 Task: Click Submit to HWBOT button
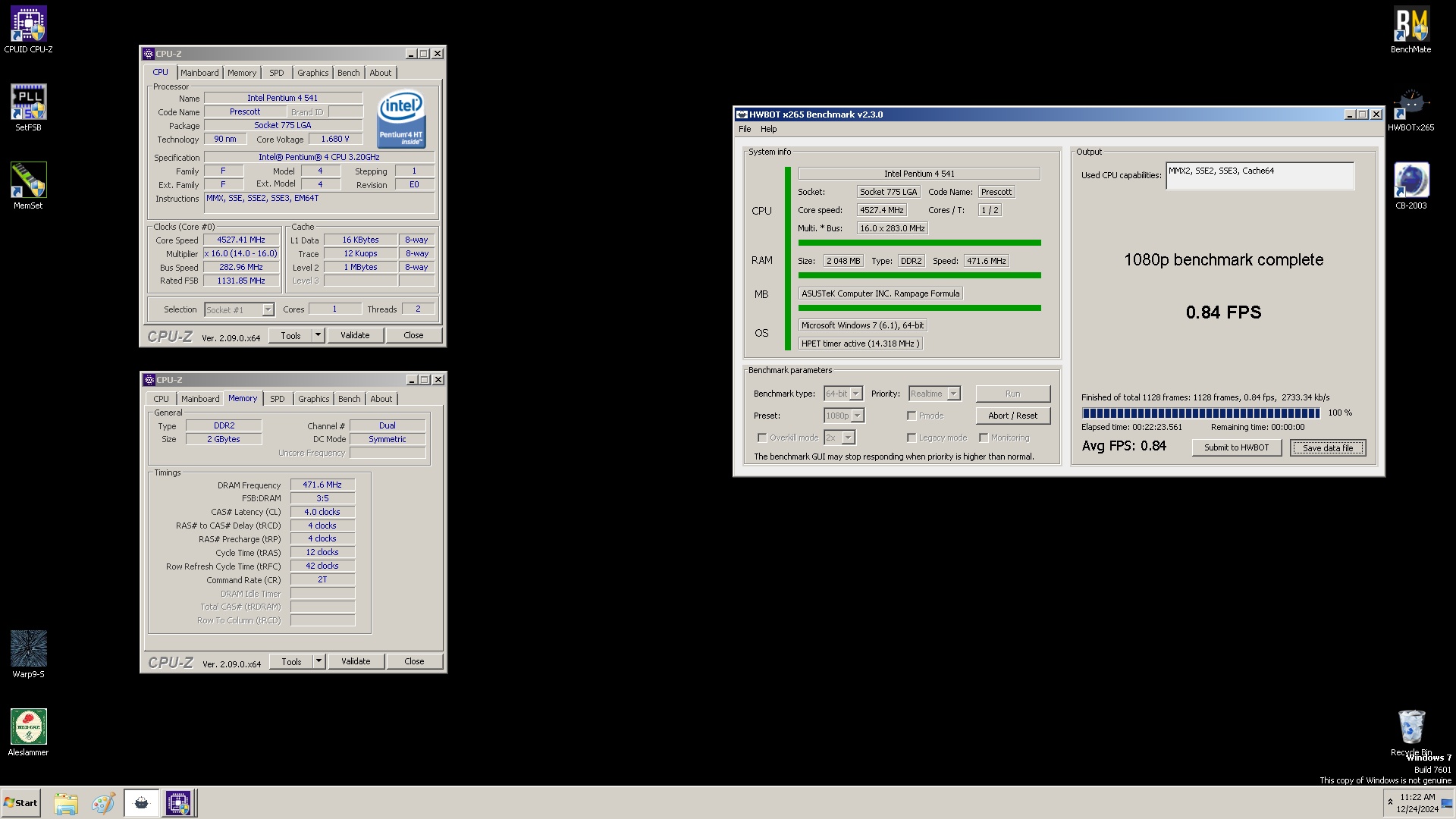click(x=1237, y=447)
